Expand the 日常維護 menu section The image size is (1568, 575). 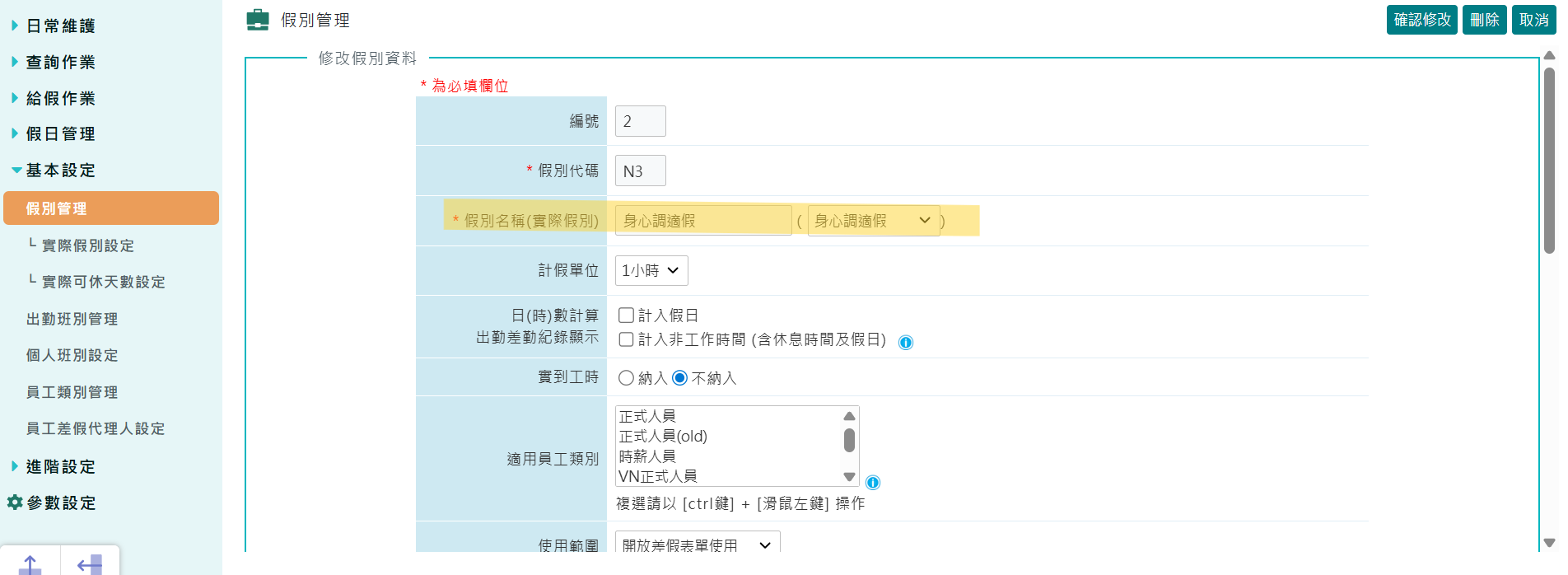[x=60, y=26]
